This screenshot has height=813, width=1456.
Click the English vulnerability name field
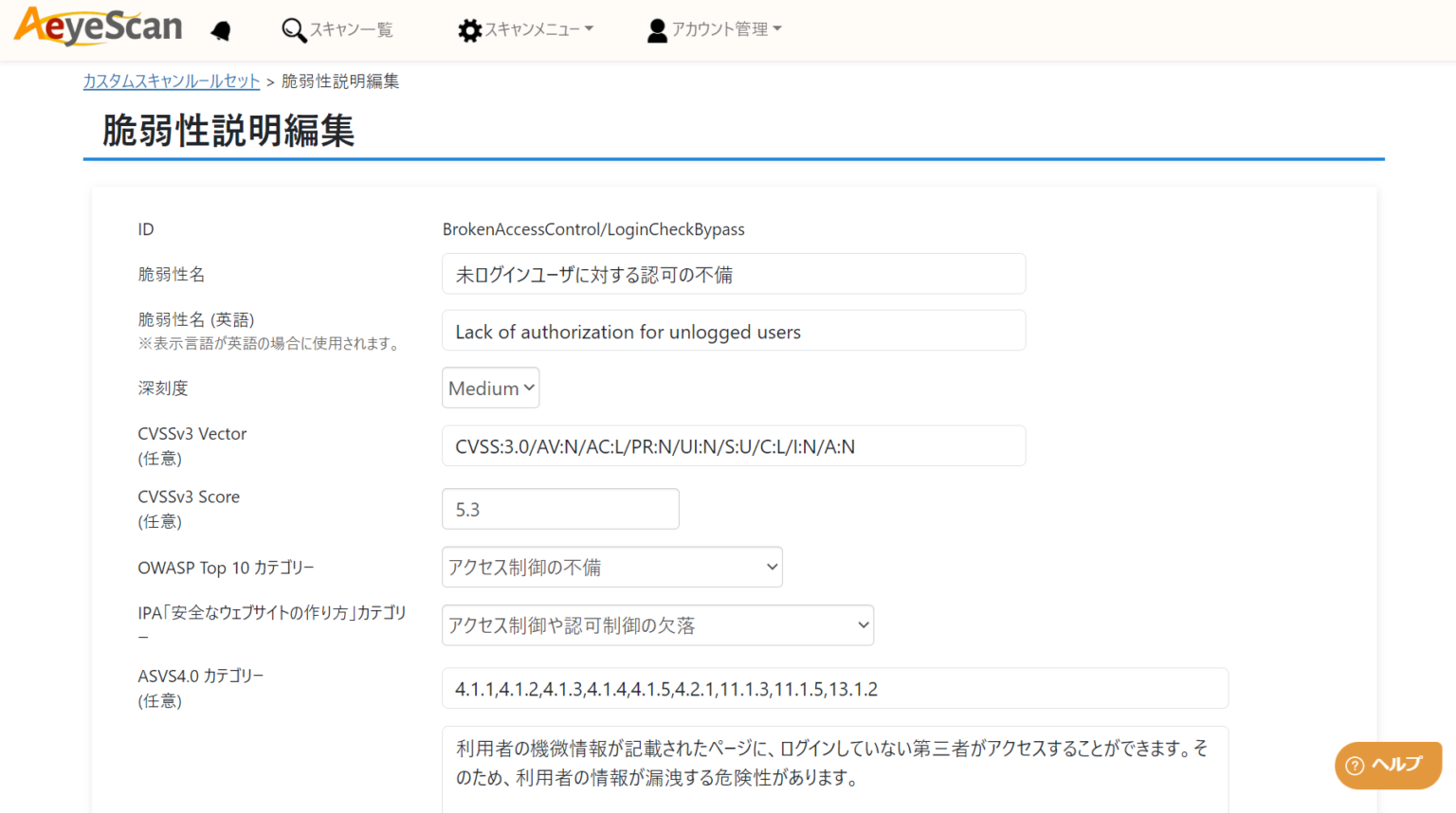coord(734,330)
